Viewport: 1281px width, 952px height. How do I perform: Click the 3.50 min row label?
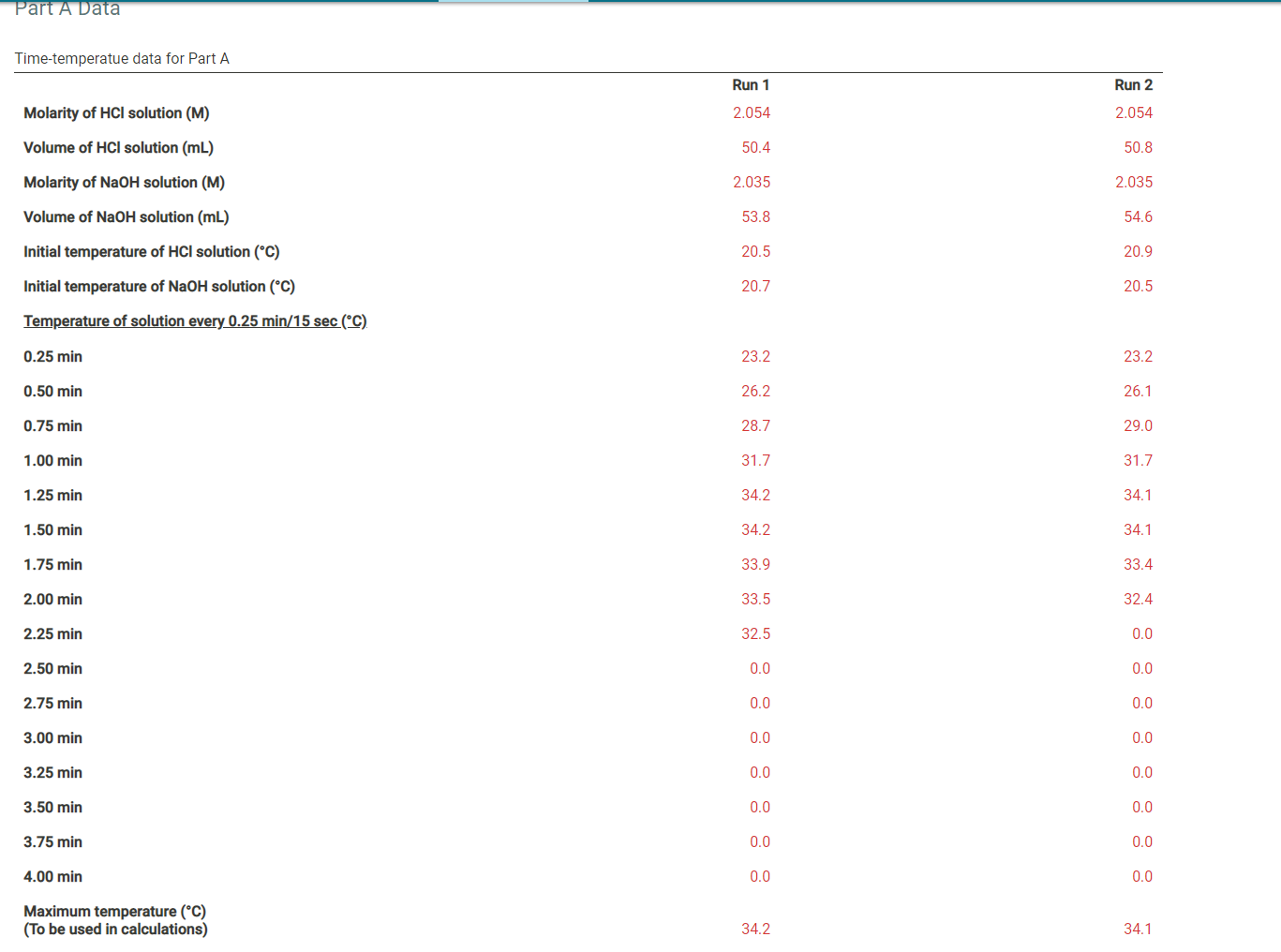(x=52, y=807)
